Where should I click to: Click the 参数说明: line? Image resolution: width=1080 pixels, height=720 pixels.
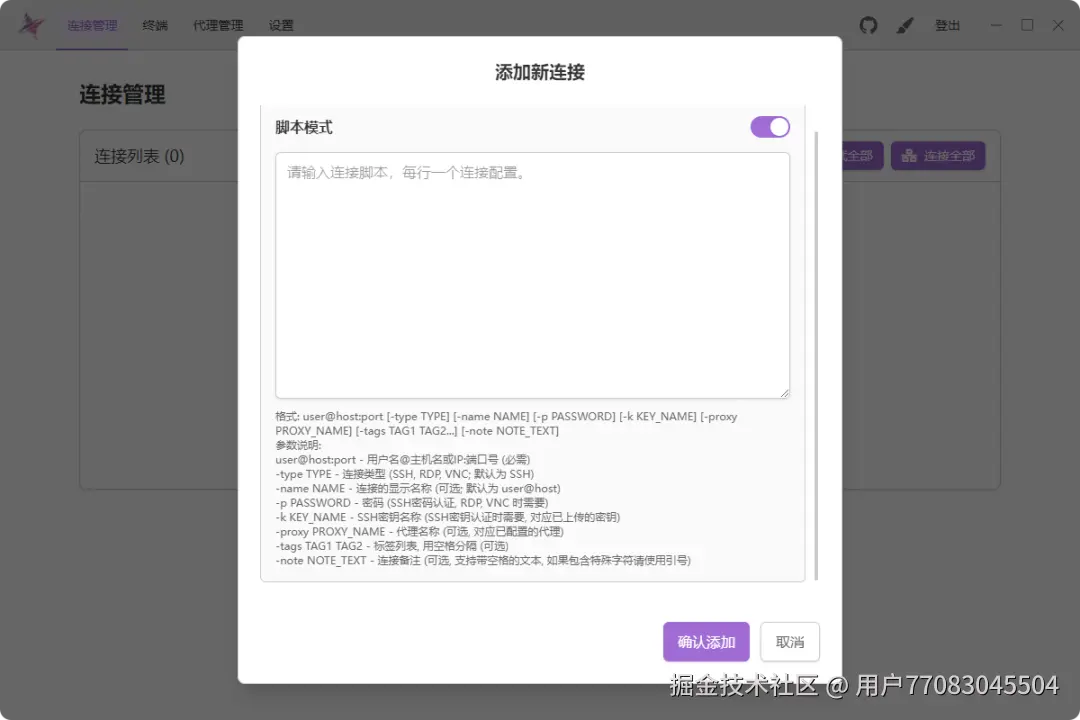point(298,445)
